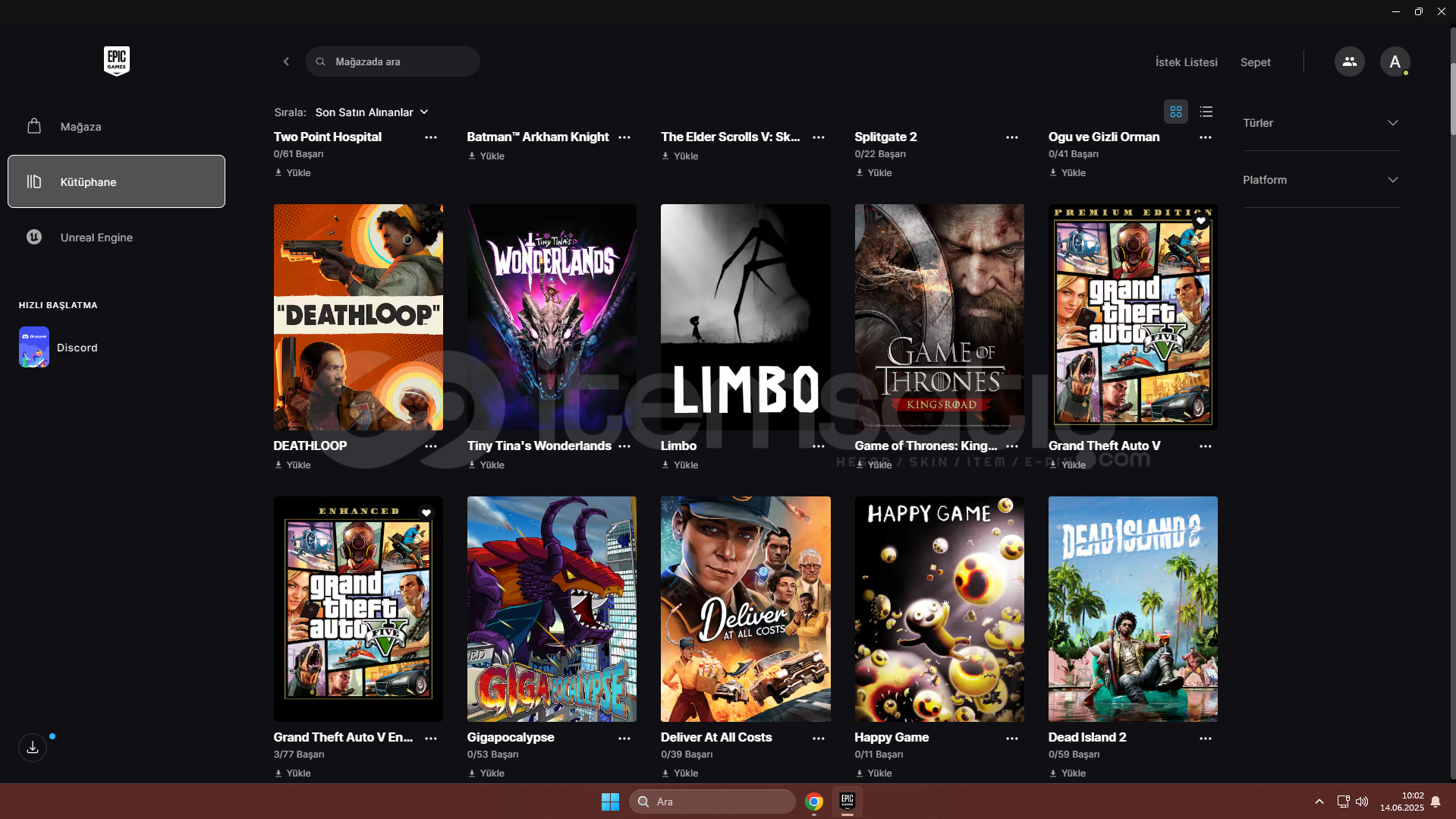Open the volume control in system tray
The width and height of the screenshot is (1456, 819).
tap(1362, 802)
